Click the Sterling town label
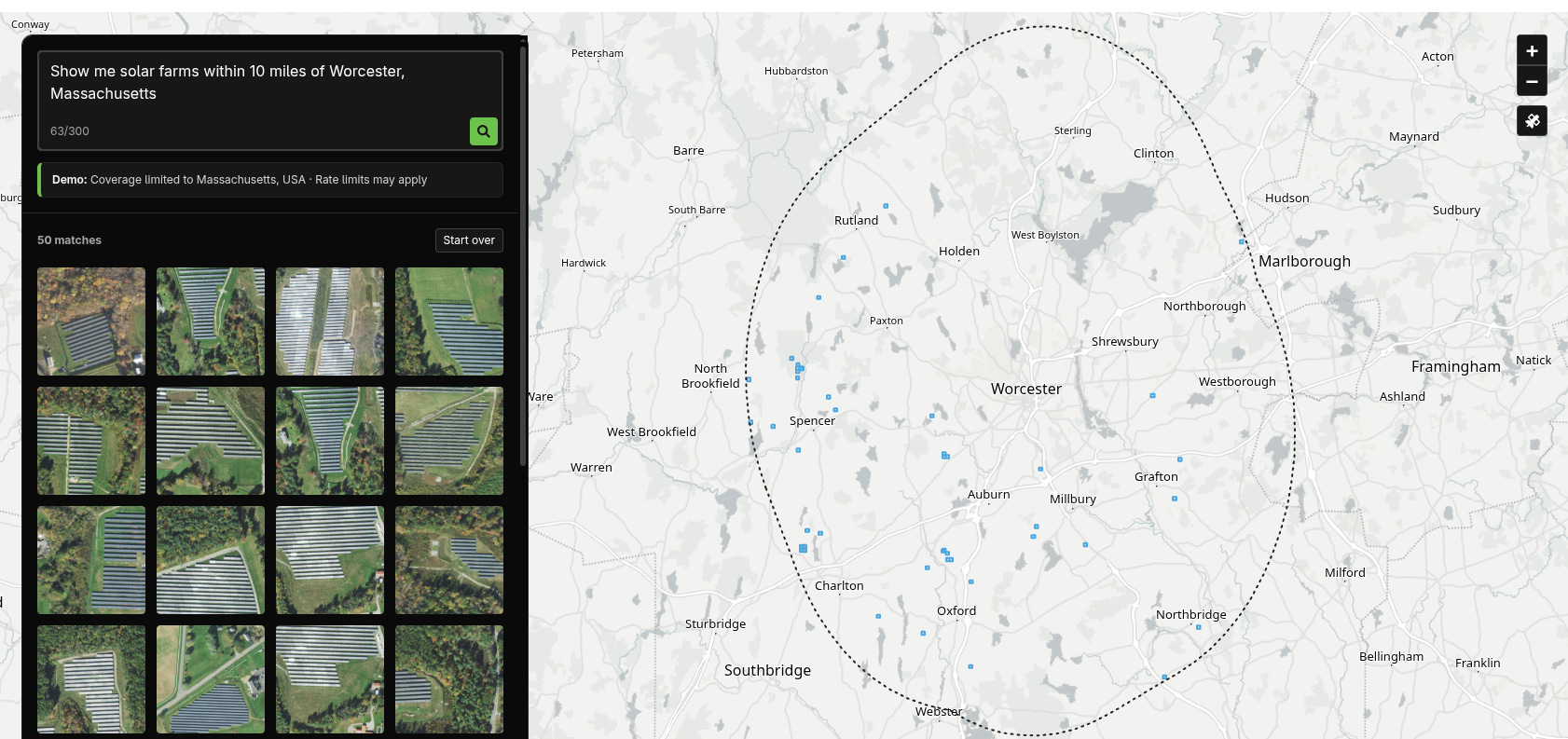The image size is (1568, 739). 1073,130
